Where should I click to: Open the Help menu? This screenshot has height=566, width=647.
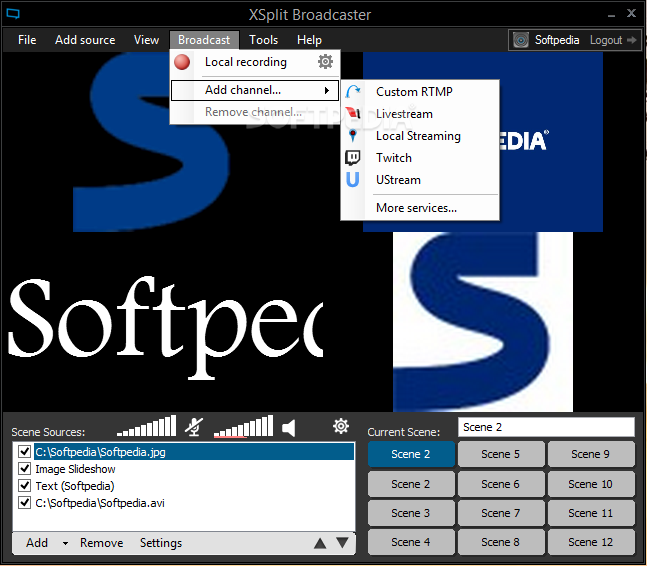click(x=309, y=40)
